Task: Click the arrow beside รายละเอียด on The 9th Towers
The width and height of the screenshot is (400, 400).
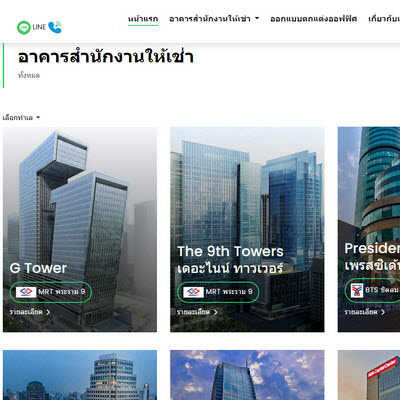Action: click(x=215, y=312)
